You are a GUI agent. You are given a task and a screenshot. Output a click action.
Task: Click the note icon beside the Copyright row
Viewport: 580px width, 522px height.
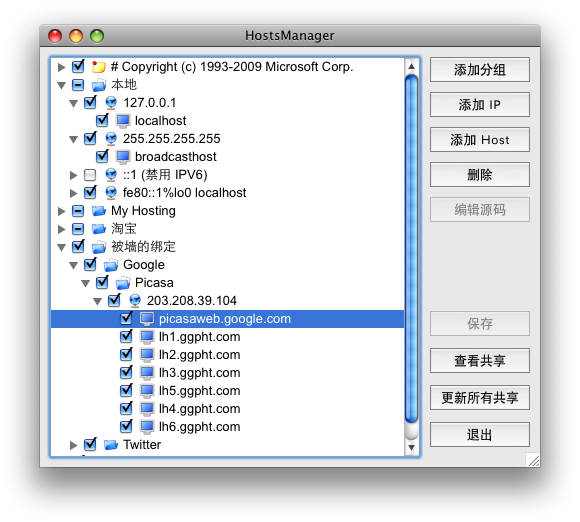99,67
